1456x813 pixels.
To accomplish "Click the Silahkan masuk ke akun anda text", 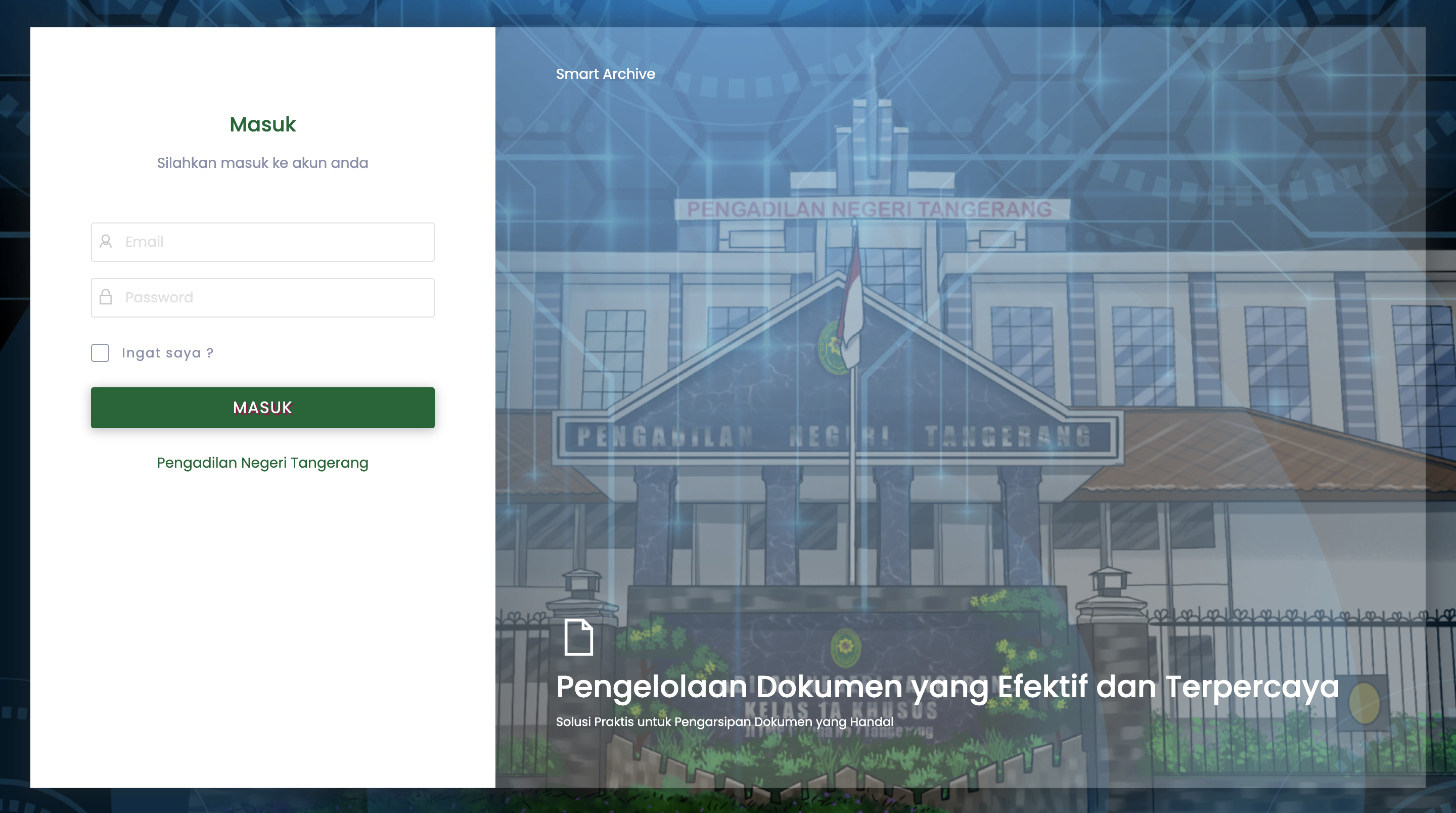I will pyautogui.click(x=262, y=163).
